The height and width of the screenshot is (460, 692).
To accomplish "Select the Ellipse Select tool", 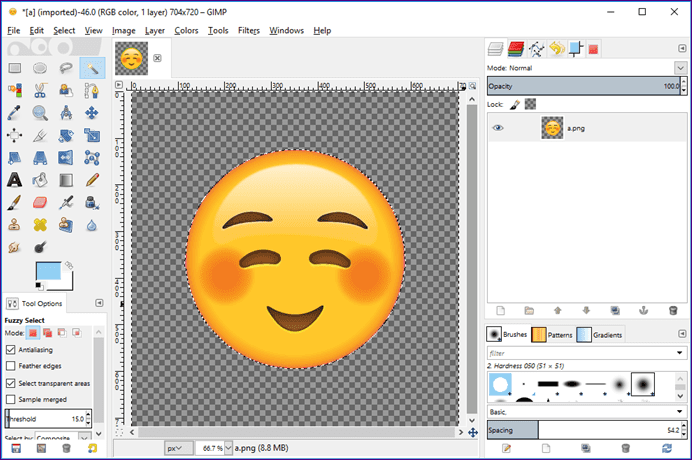I will [40, 68].
